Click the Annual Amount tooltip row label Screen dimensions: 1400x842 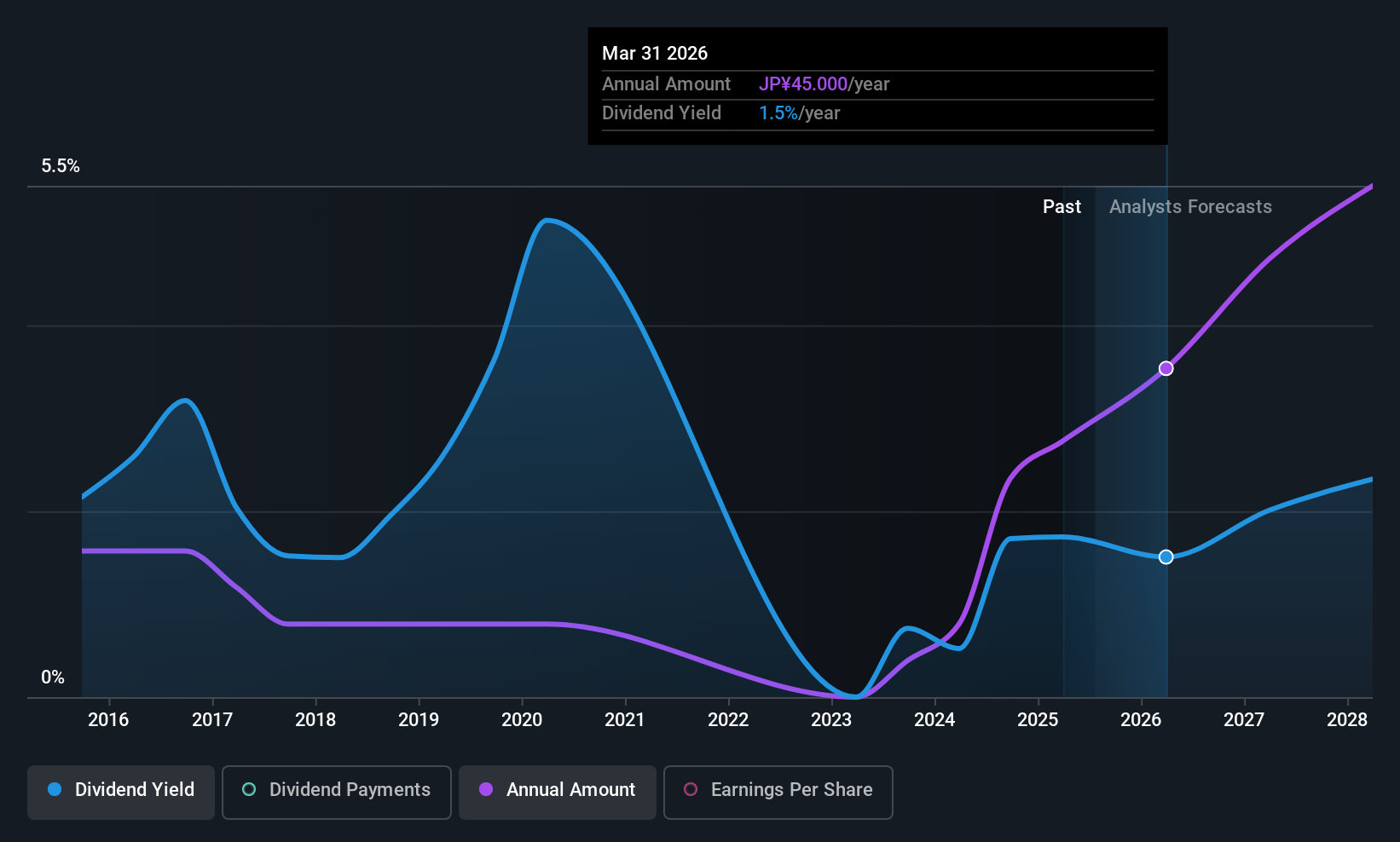[x=666, y=84]
